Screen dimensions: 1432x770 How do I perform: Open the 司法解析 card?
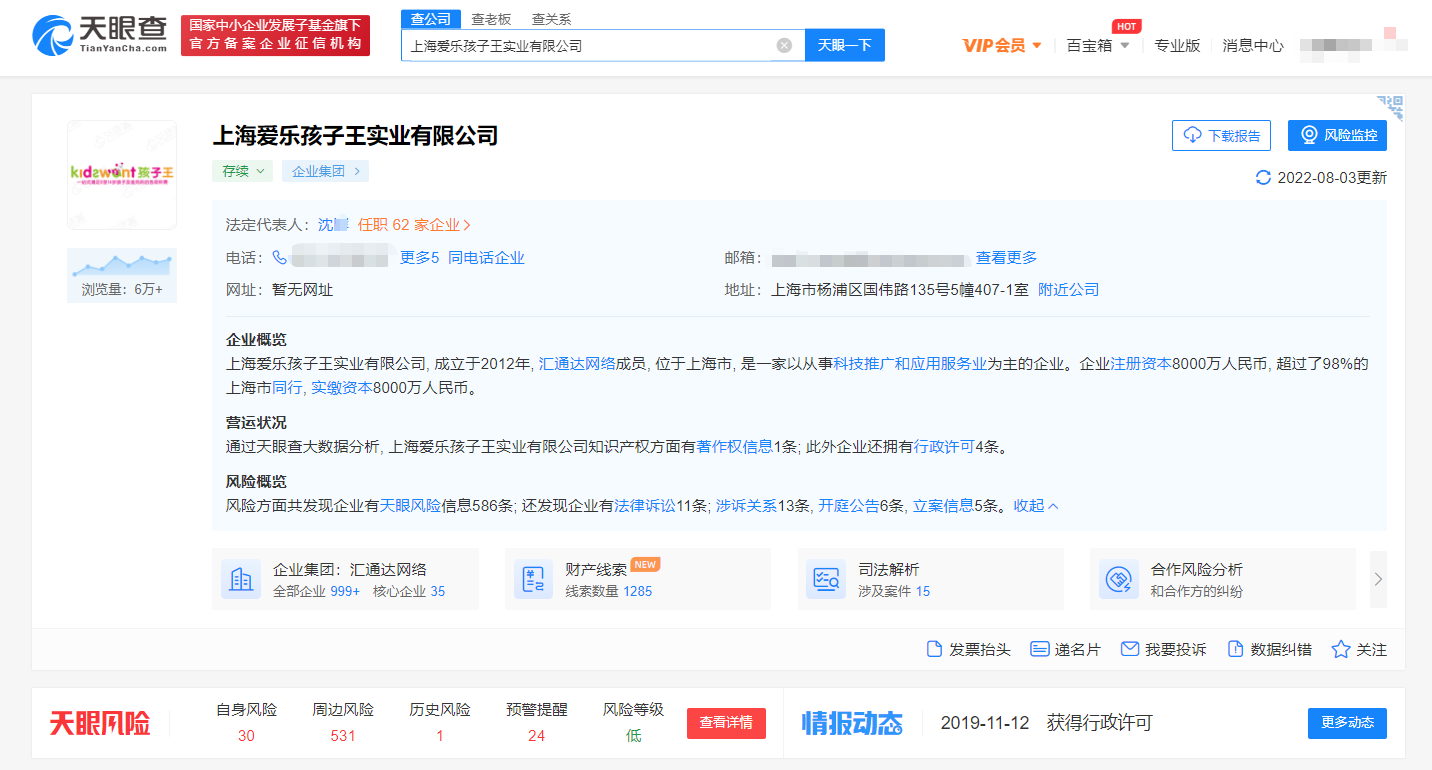click(x=930, y=579)
